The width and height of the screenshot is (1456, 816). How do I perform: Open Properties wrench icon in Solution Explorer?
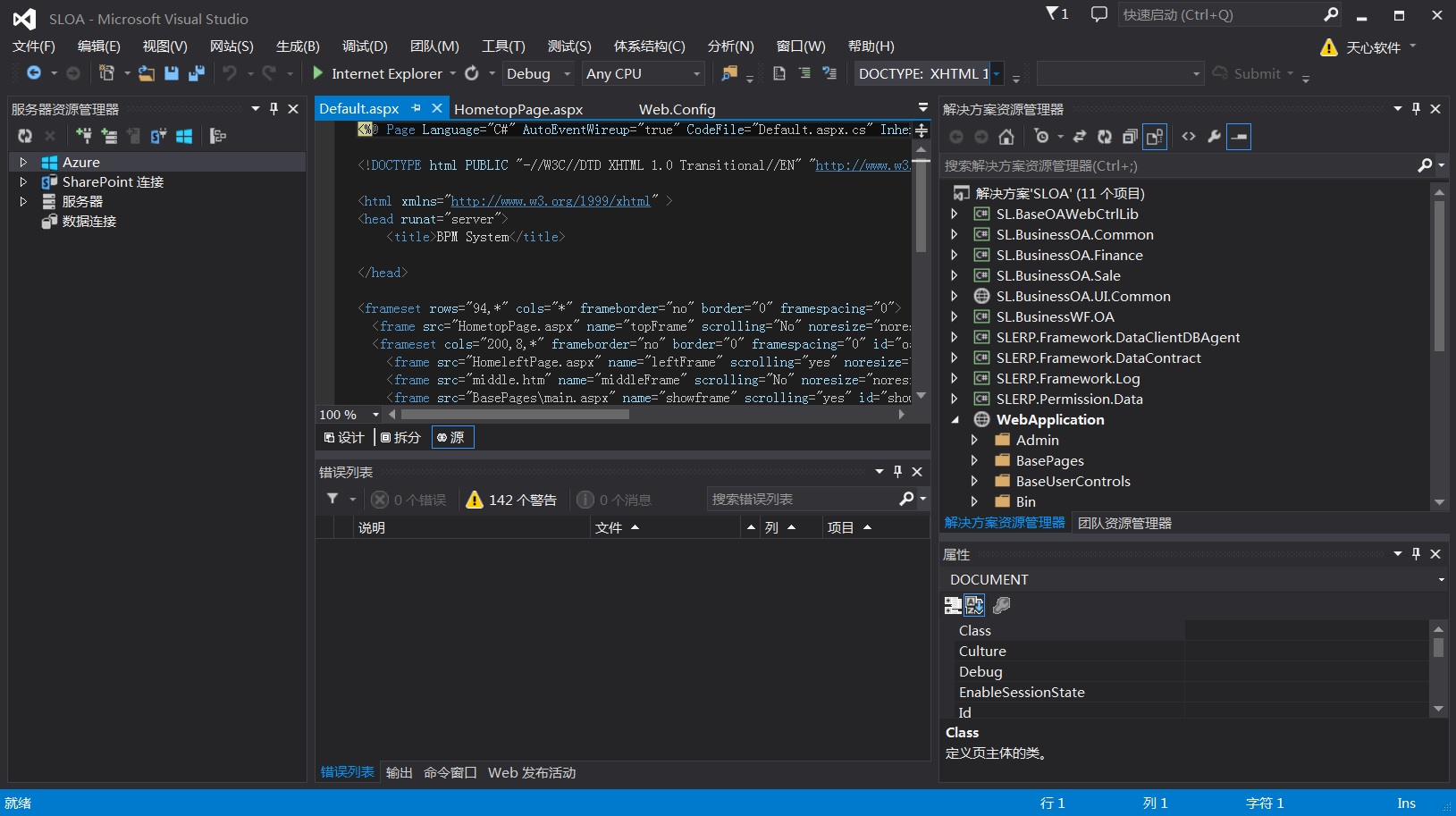1214,137
